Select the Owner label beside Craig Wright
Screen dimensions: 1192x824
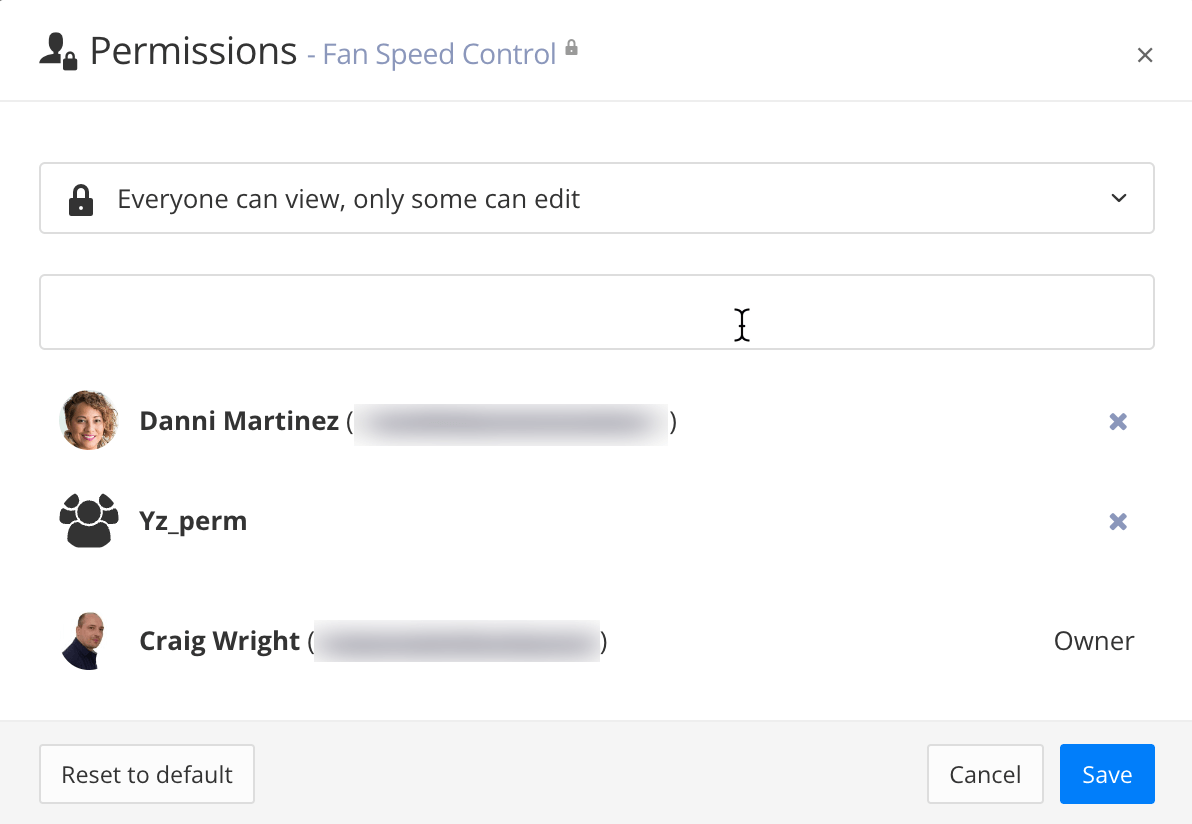1094,641
